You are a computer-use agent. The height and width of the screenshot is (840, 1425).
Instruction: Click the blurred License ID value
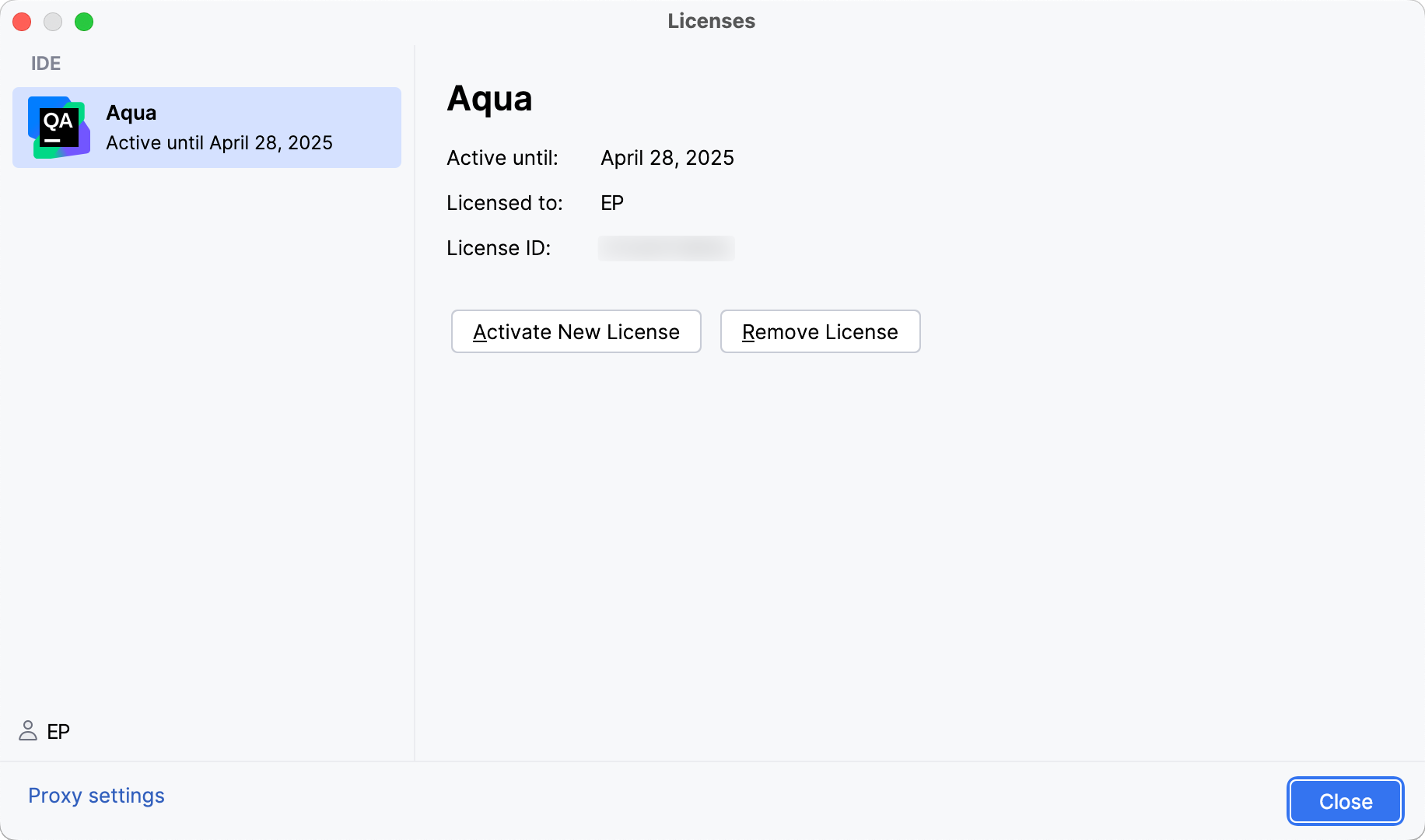[x=667, y=248]
